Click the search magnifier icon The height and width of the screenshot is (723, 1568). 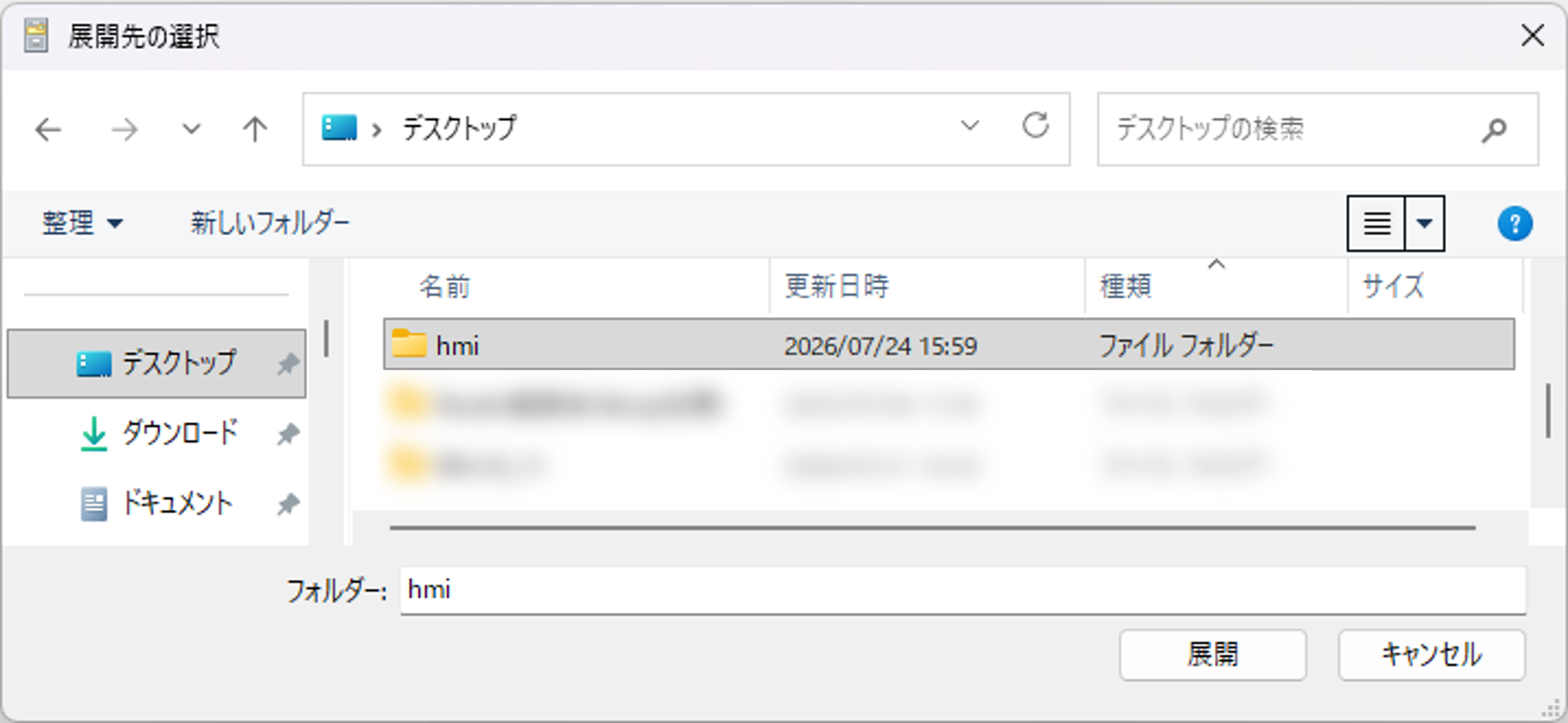[x=1494, y=130]
